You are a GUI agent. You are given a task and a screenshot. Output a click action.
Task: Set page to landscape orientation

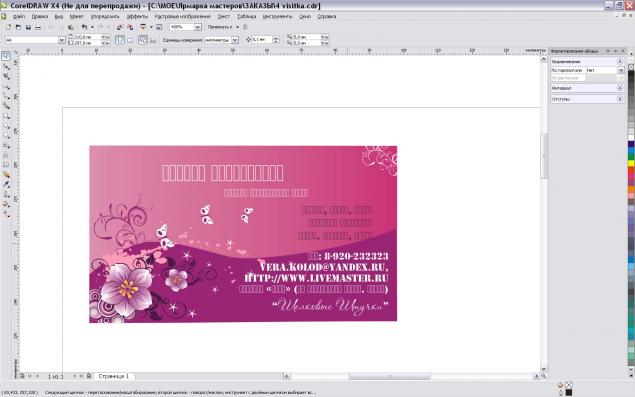point(130,40)
